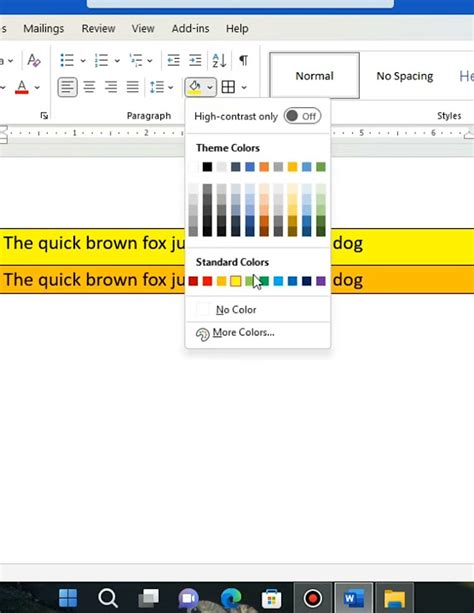
Task: Click the Line and Paragraph Spacing icon
Action: click(x=157, y=87)
